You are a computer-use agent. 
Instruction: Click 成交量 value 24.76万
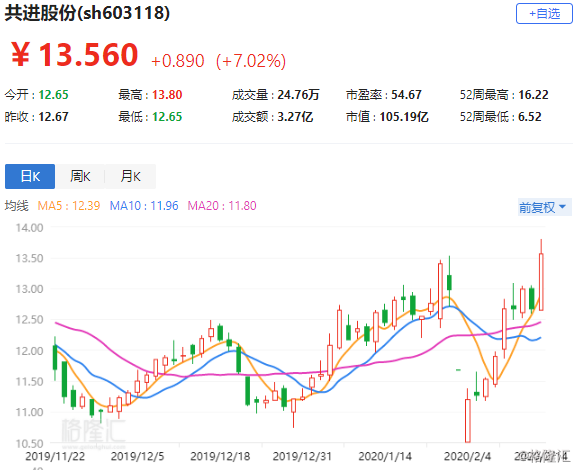point(298,95)
